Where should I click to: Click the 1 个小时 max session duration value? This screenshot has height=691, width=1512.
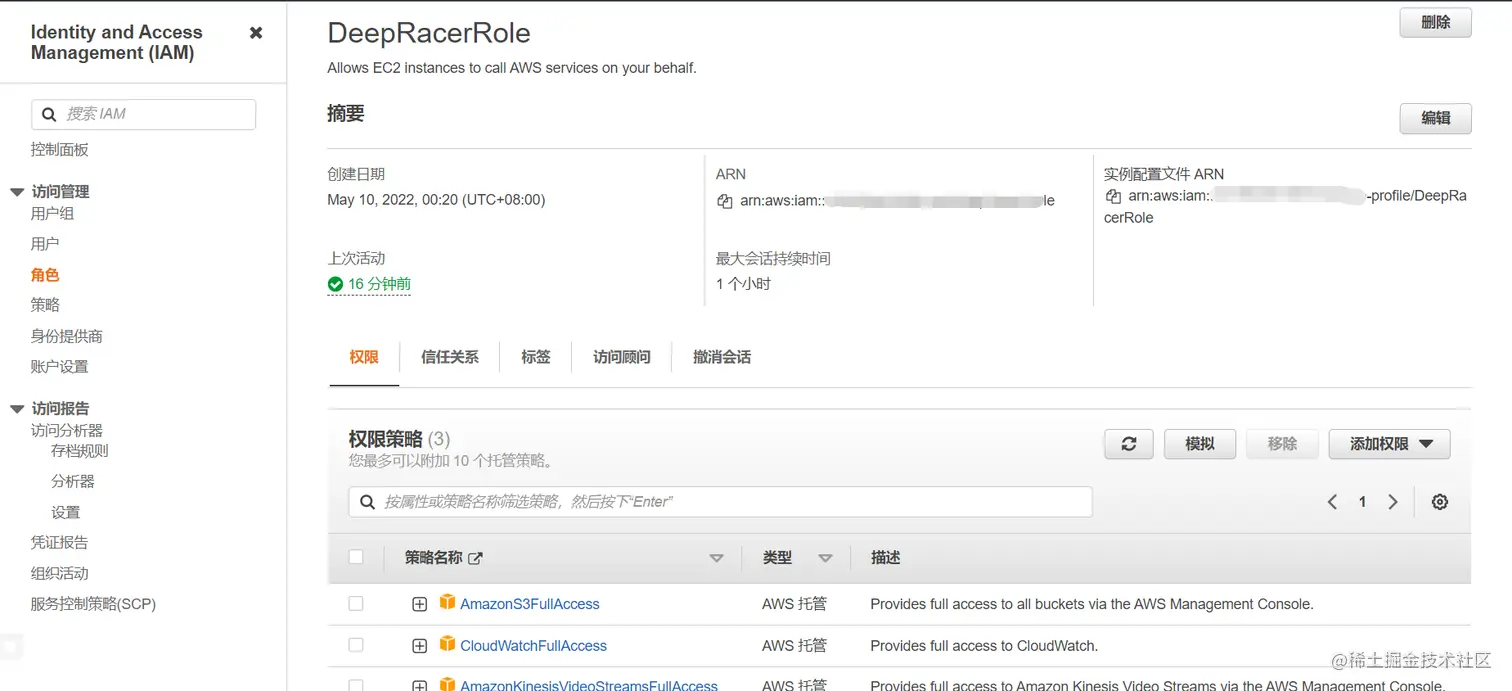tap(743, 284)
